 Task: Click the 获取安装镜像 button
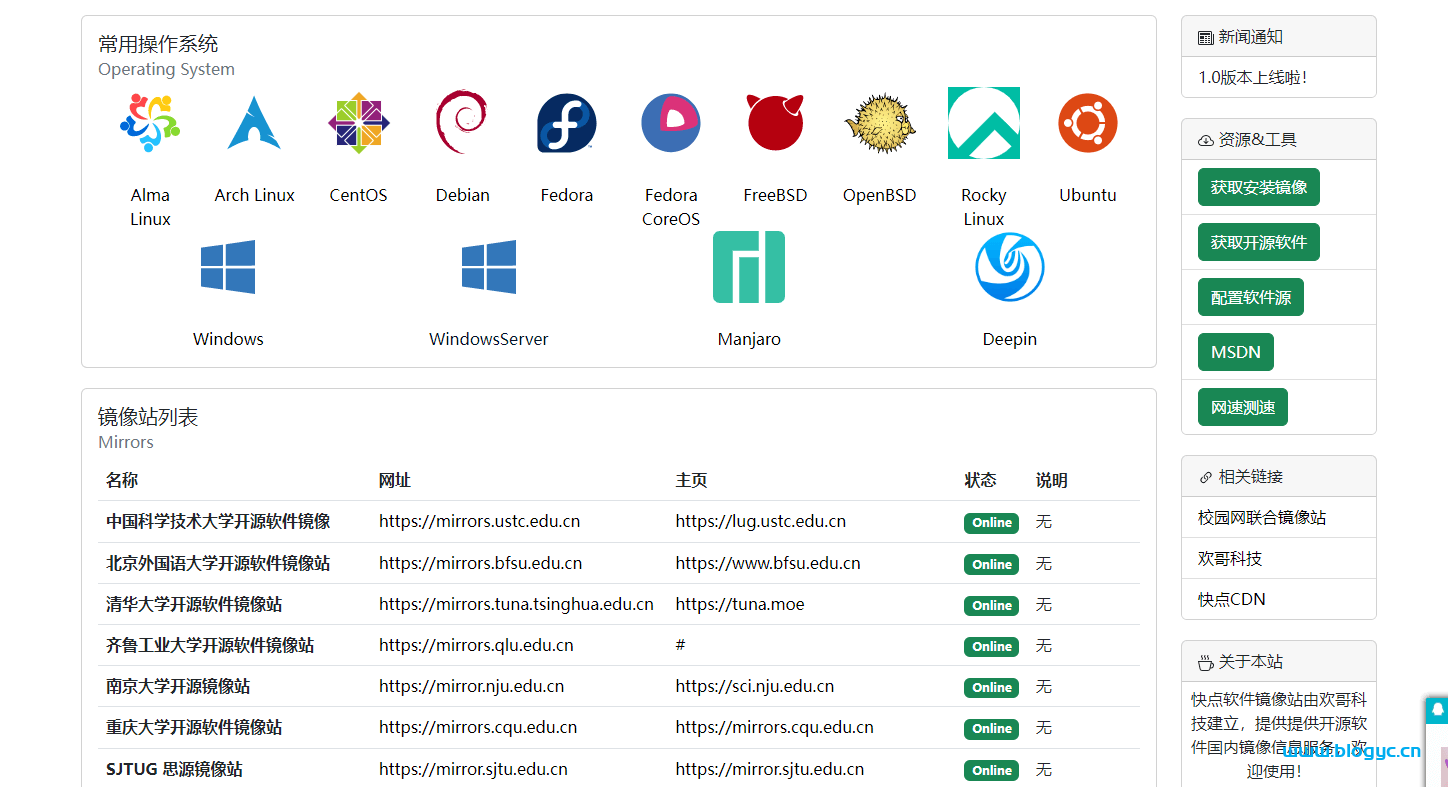point(1259,187)
